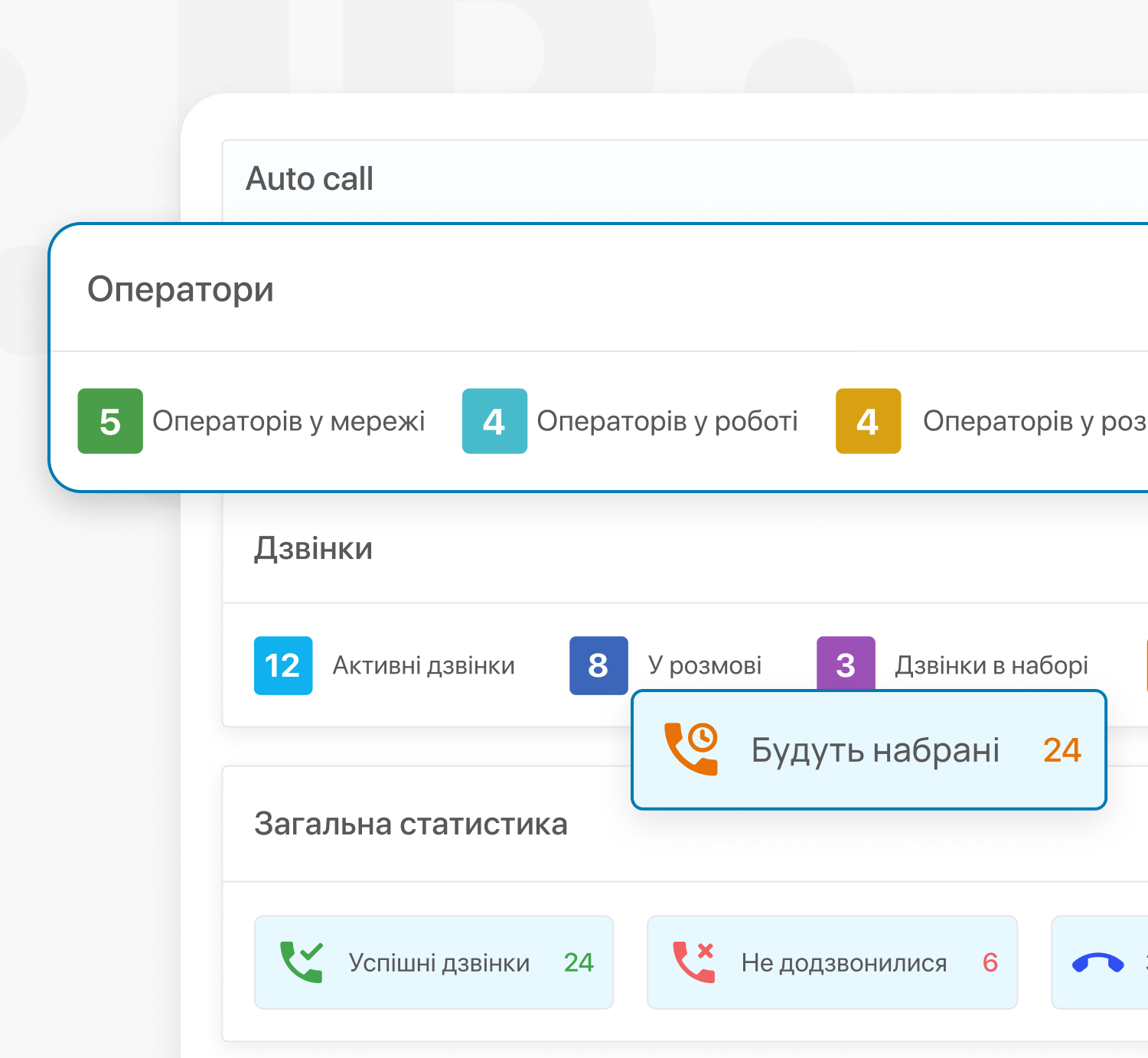Click the purple badge showing 3
This screenshot has width=1148, height=1058.
pyautogui.click(x=846, y=663)
